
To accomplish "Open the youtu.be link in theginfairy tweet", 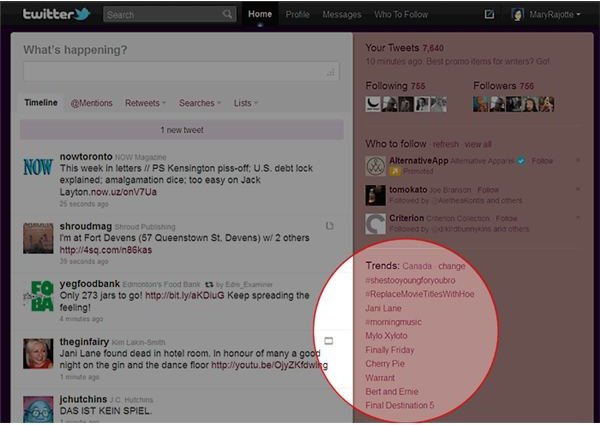I will click(x=269, y=365).
